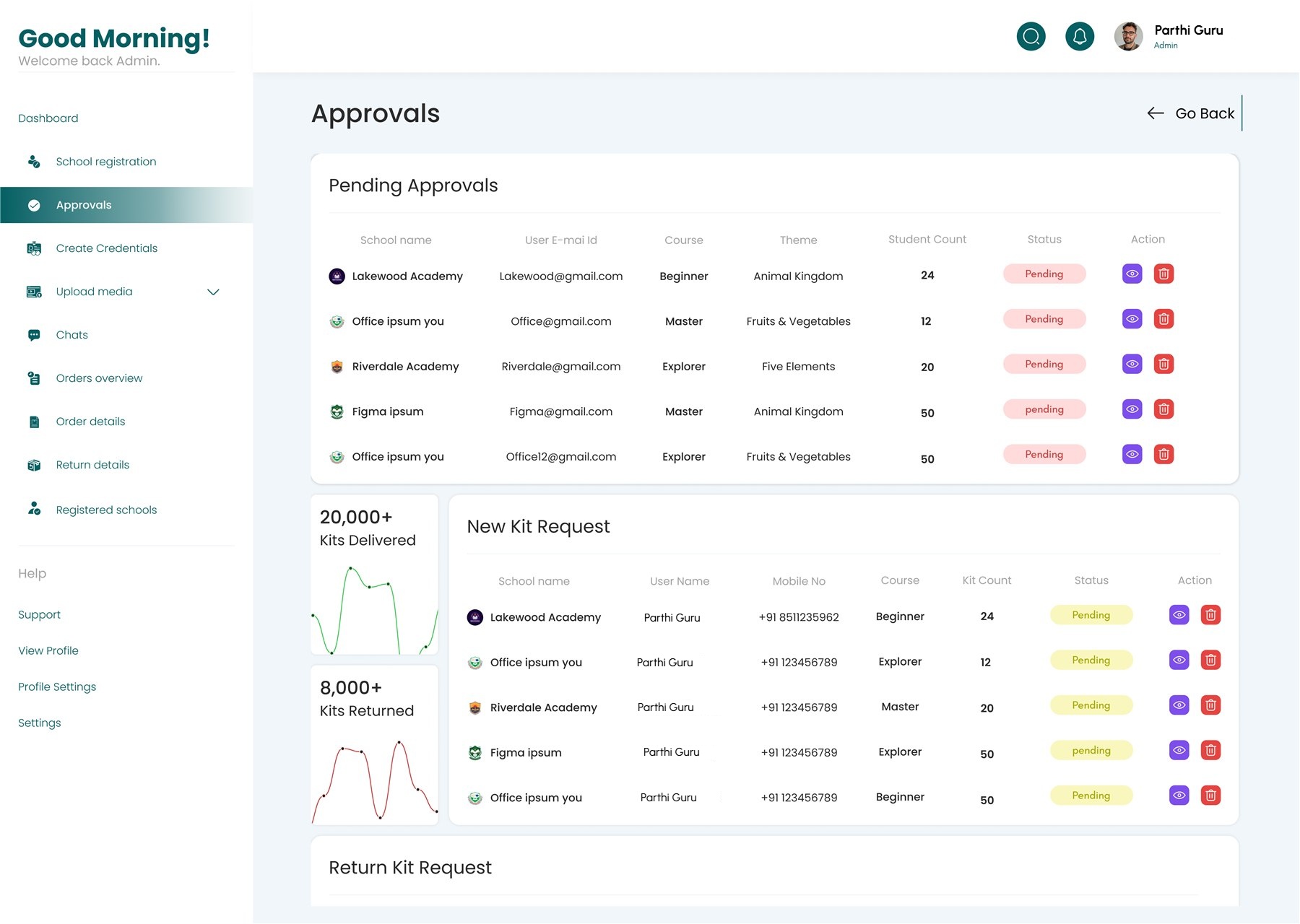Click the Return Kit Request section heading

coord(410,867)
